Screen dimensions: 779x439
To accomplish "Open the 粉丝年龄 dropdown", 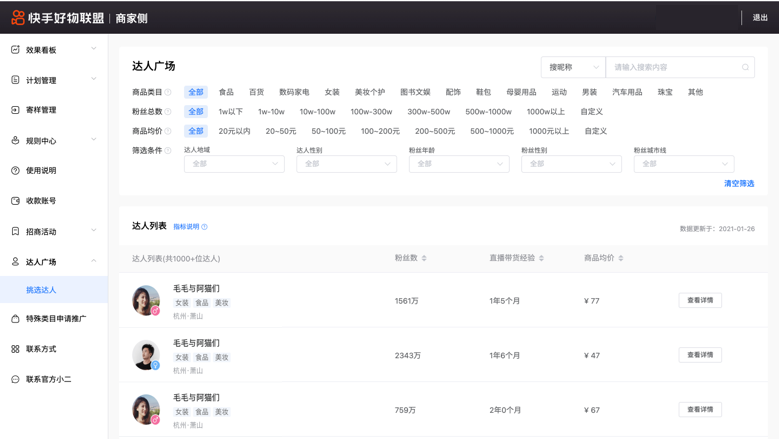I will (x=458, y=164).
